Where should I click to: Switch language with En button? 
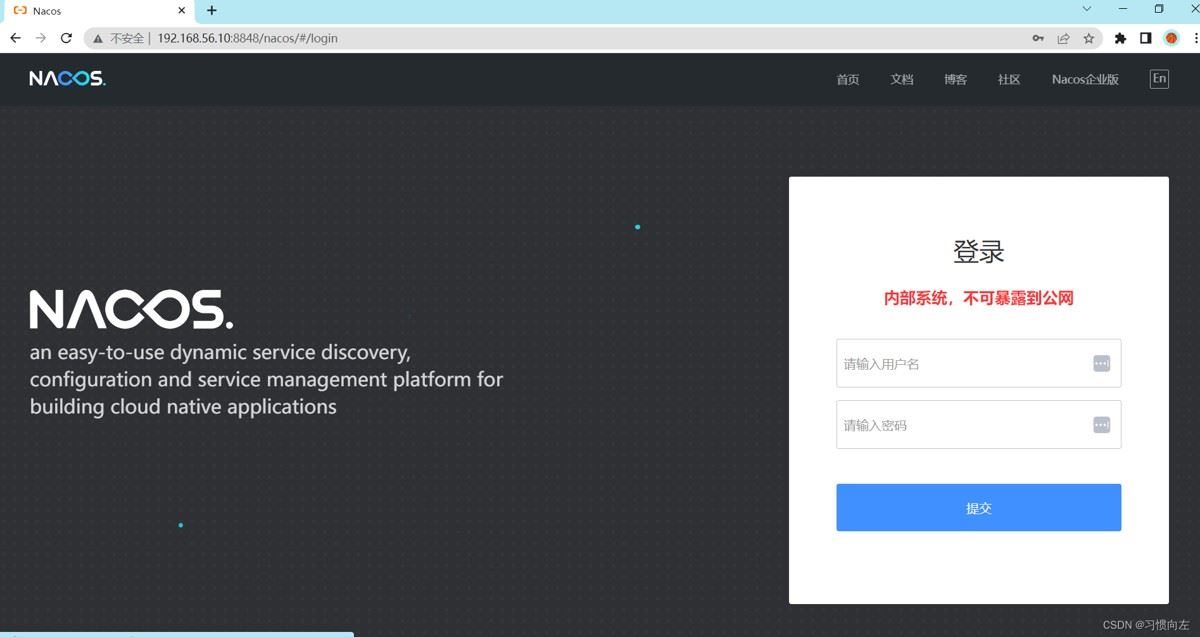click(1159, 79)
